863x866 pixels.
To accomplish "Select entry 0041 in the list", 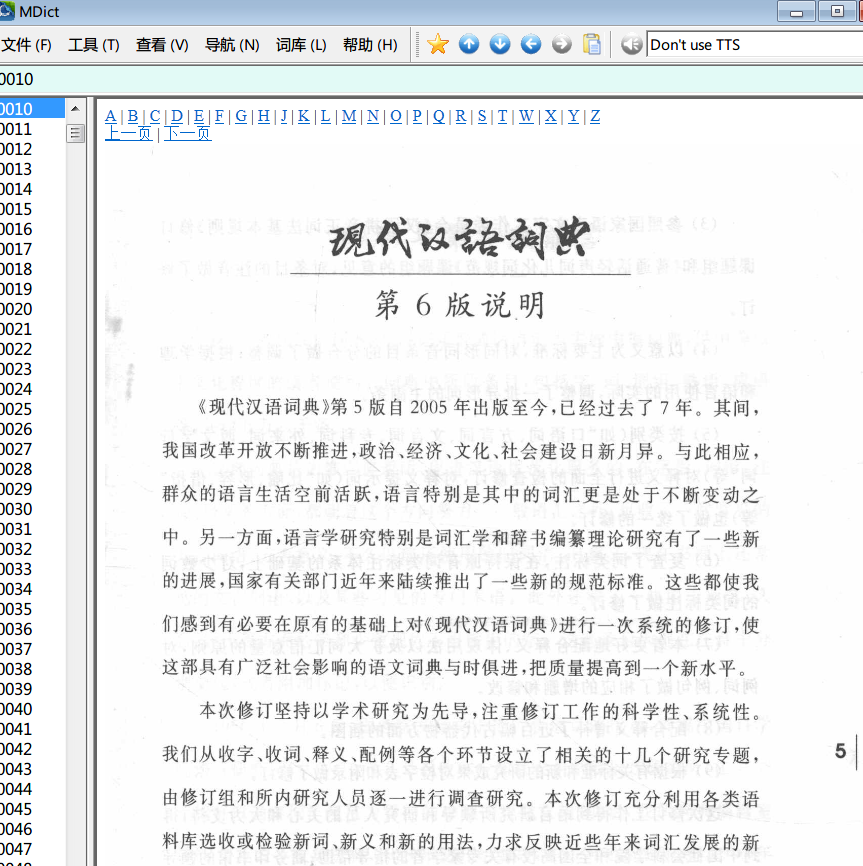I will pos(32,729).
